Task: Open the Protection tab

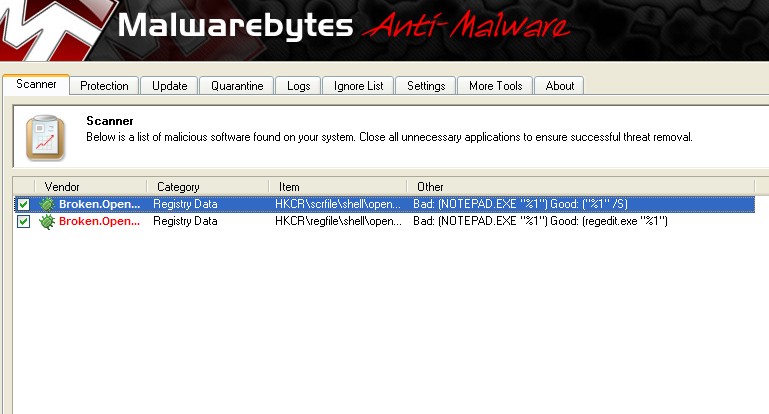Action: (x=104, y=86)
